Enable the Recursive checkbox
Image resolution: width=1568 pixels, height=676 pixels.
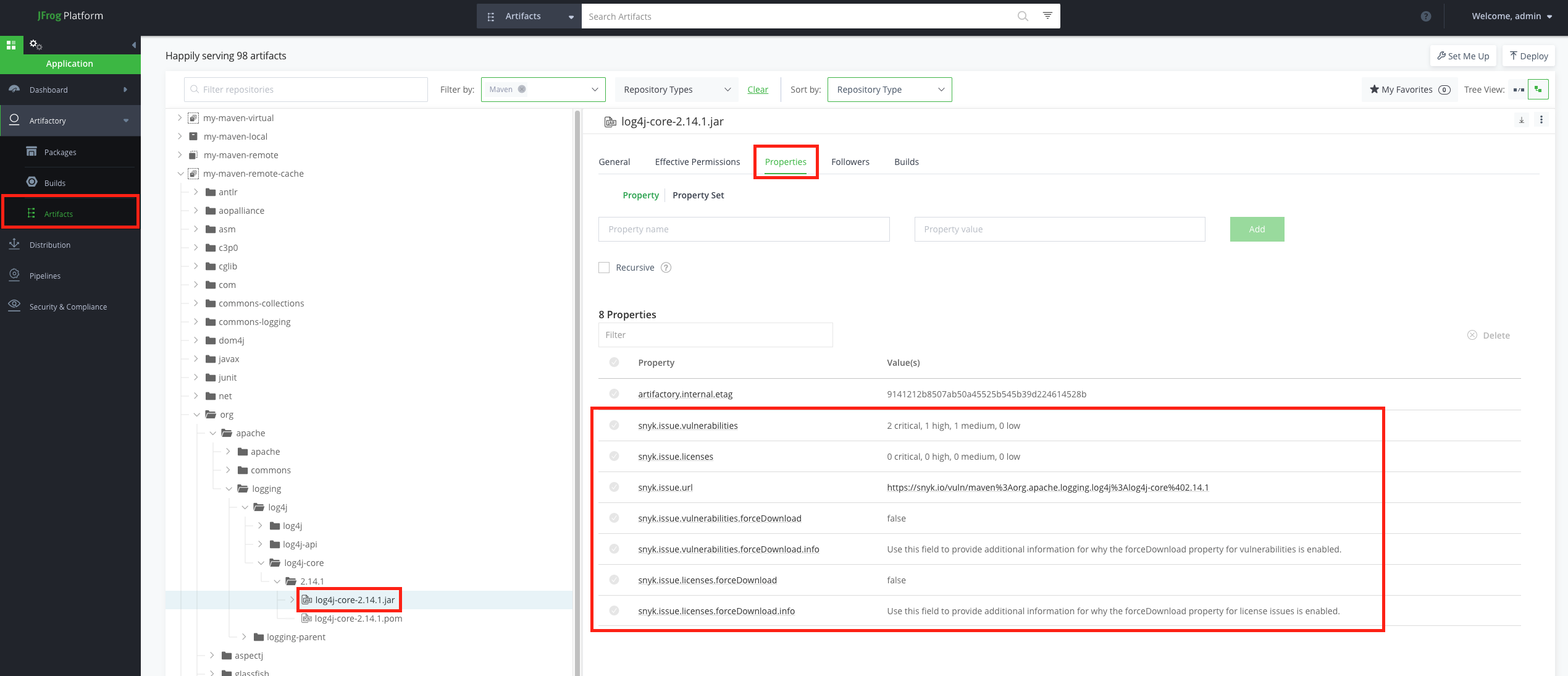(x=604, y=268)
